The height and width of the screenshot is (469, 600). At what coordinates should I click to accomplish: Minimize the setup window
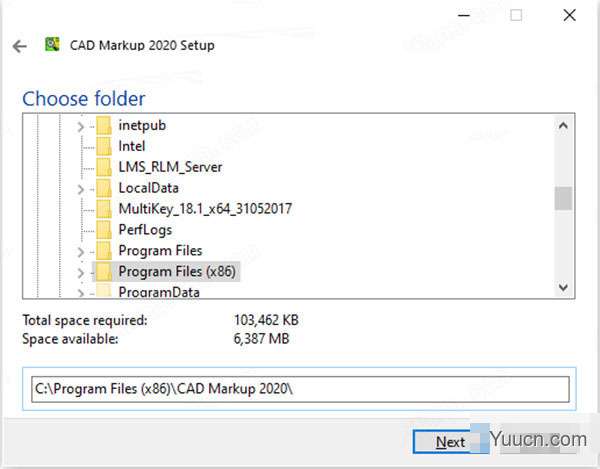pos(464,15)
